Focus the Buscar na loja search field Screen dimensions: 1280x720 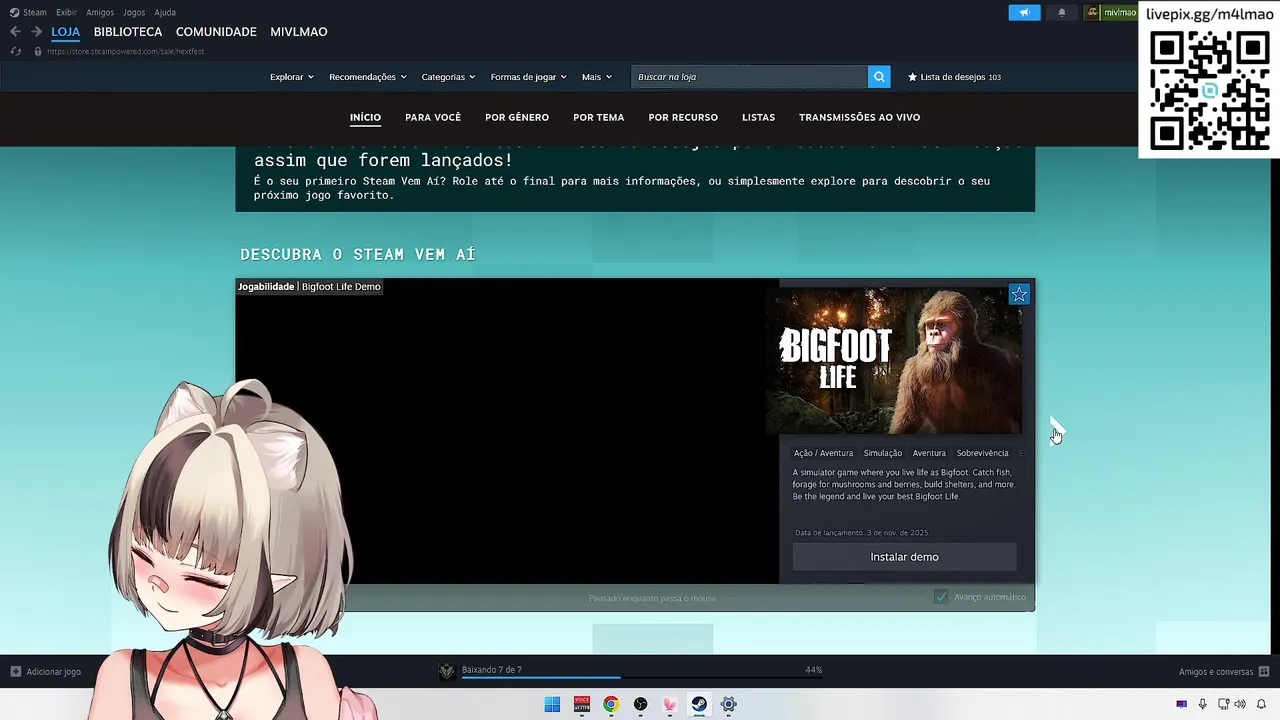coord(750,77)
